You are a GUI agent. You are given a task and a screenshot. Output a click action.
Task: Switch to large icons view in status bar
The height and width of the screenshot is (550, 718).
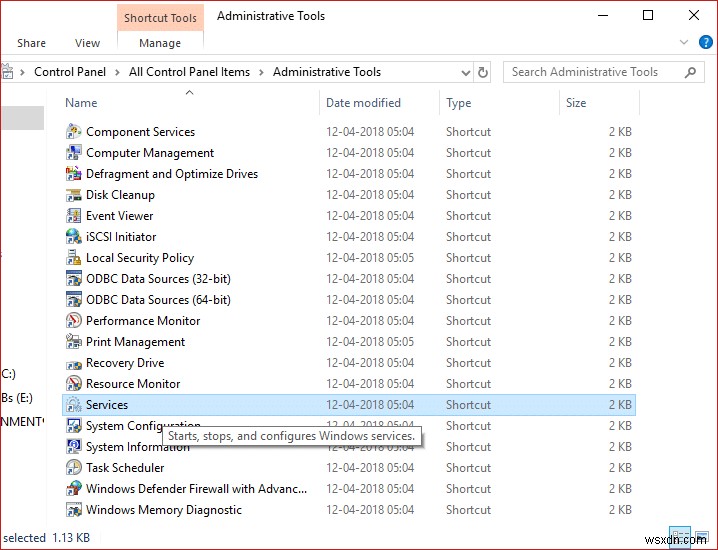tap(704, 537)
